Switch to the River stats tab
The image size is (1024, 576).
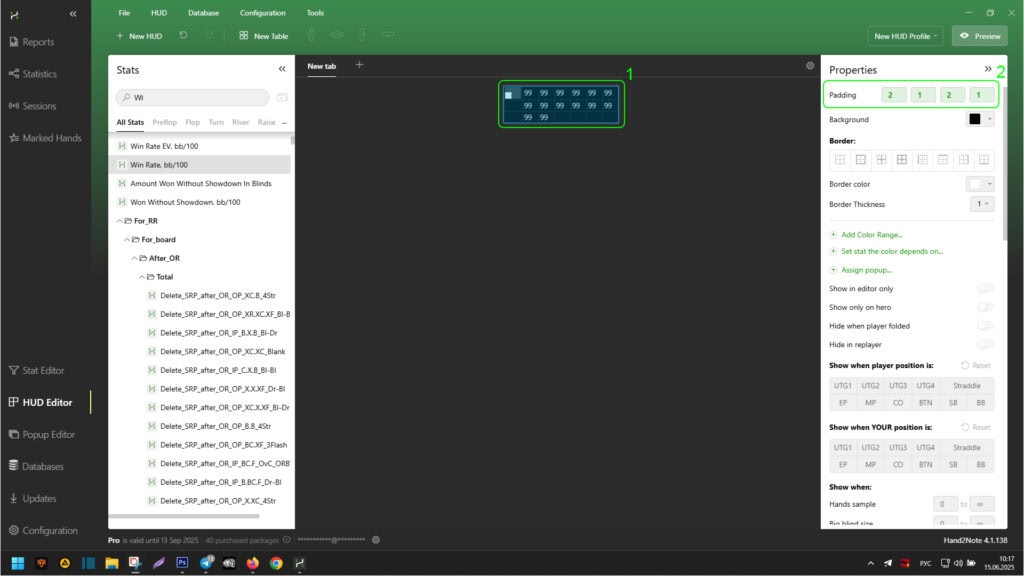[x=240, y=122]
